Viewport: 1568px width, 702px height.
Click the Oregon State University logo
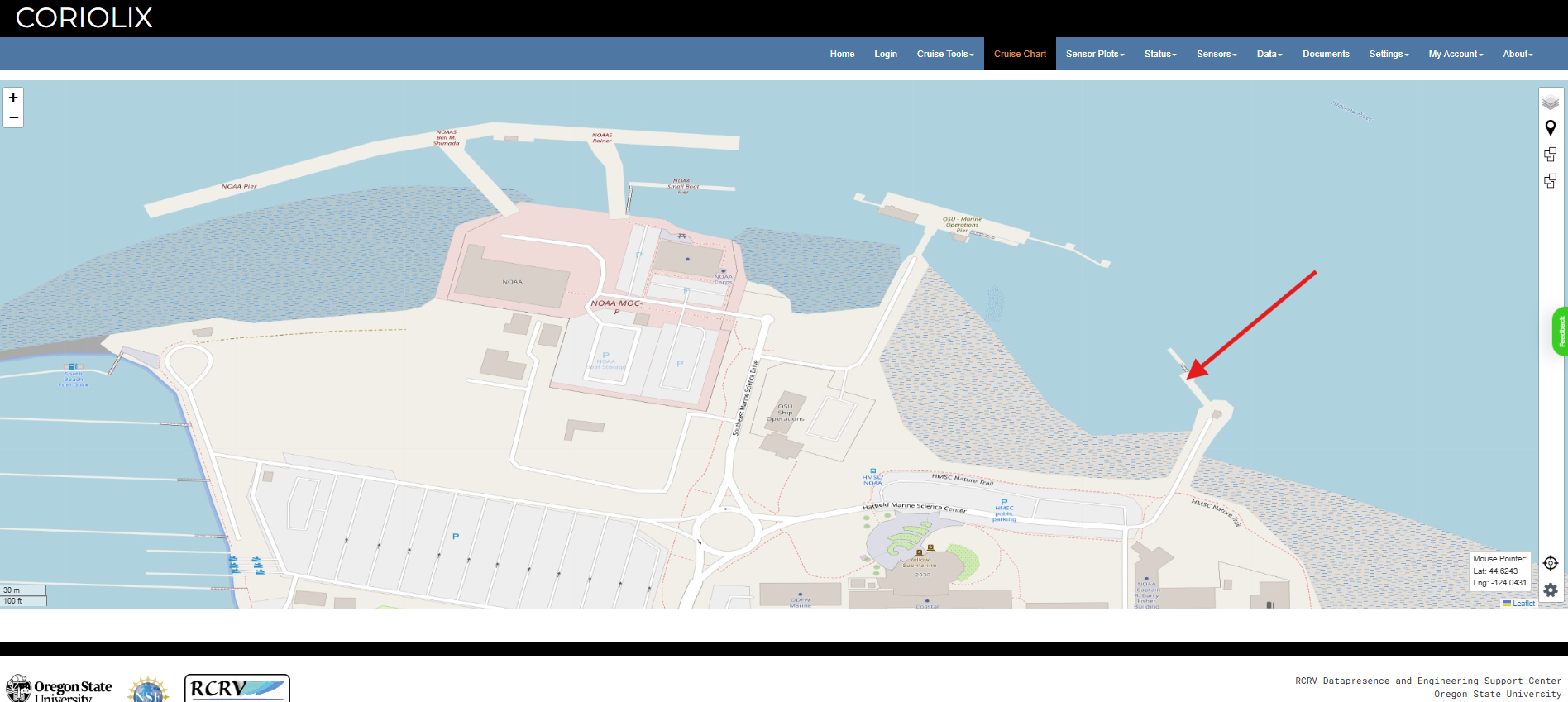coord(59,689)
